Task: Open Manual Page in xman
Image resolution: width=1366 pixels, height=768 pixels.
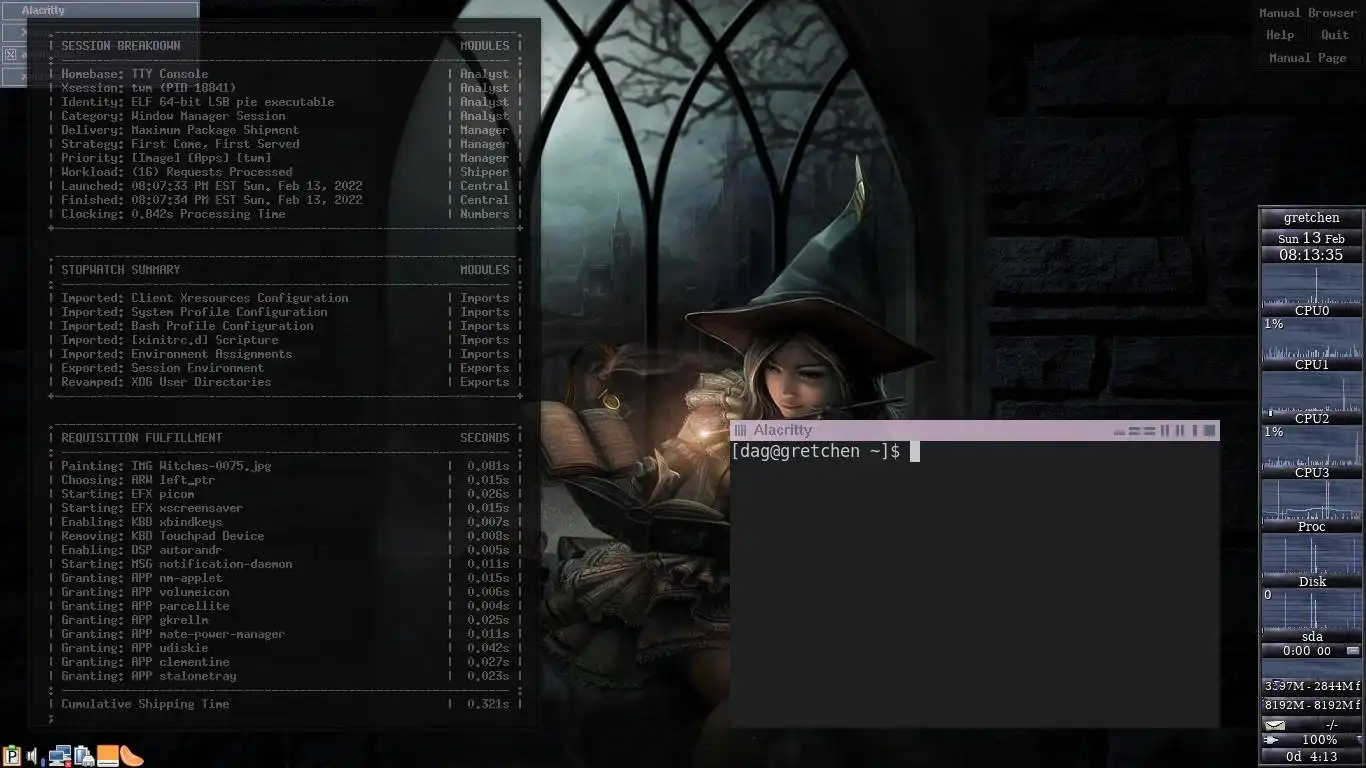Action: point(1307,58)
